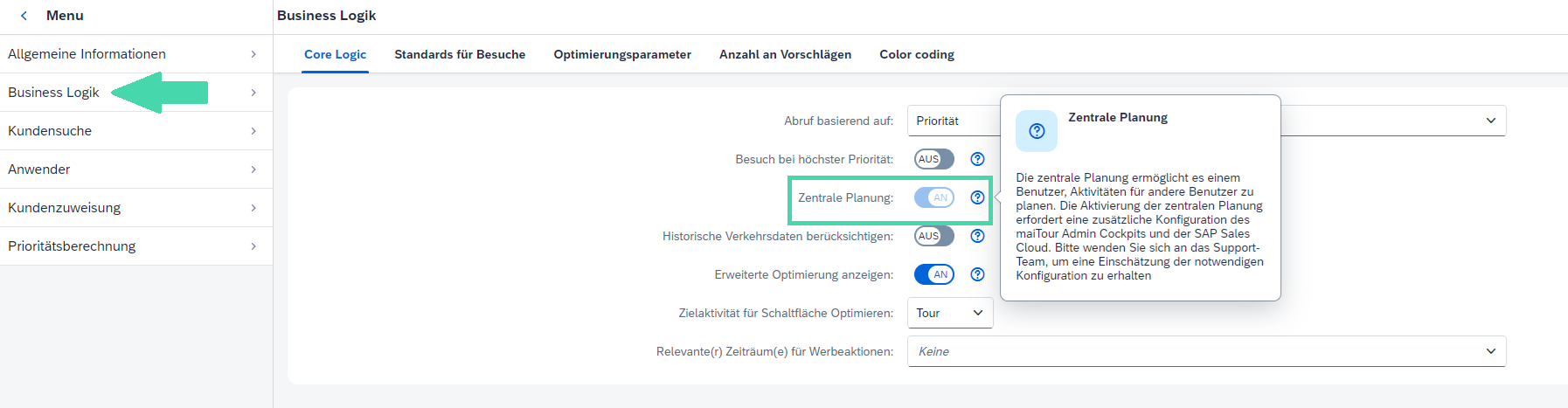1568x408 pixels.
Task: Click question mark icon in Zentrale Planung popover
Action: [x=1037, y=131]
